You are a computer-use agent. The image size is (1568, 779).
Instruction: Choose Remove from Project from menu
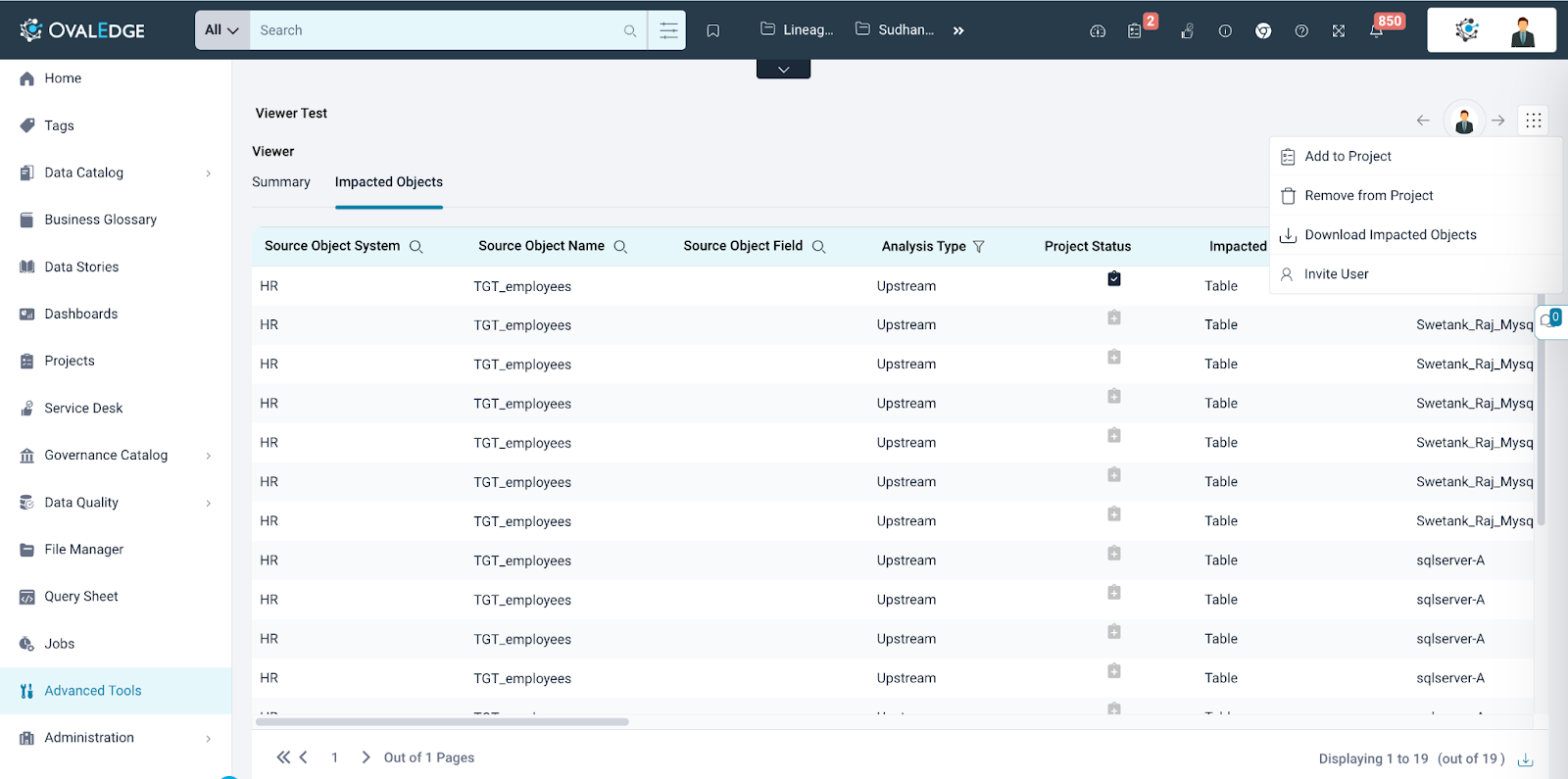[1416, 196]
